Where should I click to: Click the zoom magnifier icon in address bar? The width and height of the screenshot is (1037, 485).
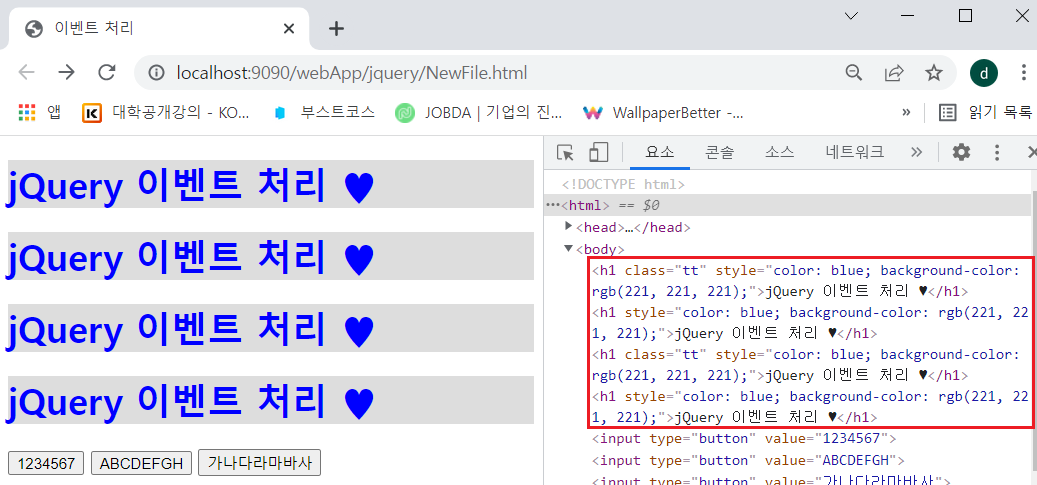pos(854,72)
